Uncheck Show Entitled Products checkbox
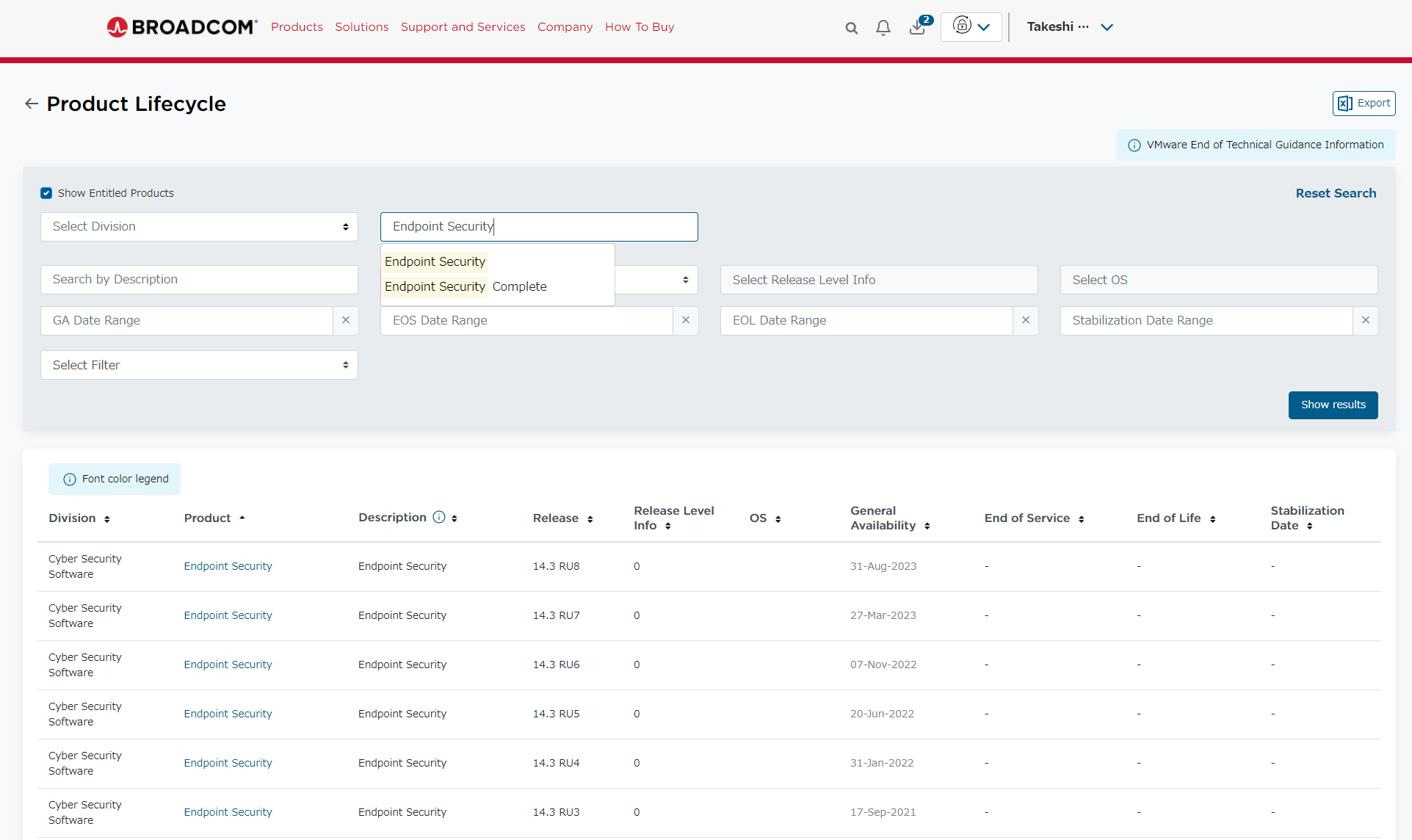The height and width of the screenshot is (840, 1412). pos(46,193)
